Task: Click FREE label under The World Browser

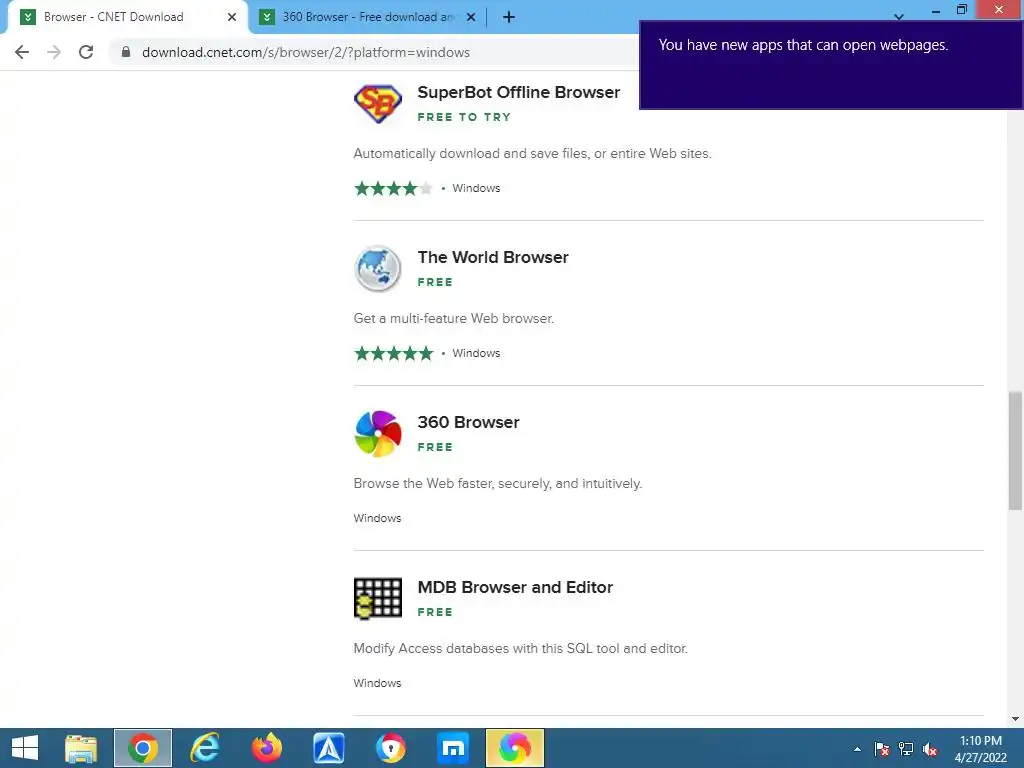Action: 435,282
